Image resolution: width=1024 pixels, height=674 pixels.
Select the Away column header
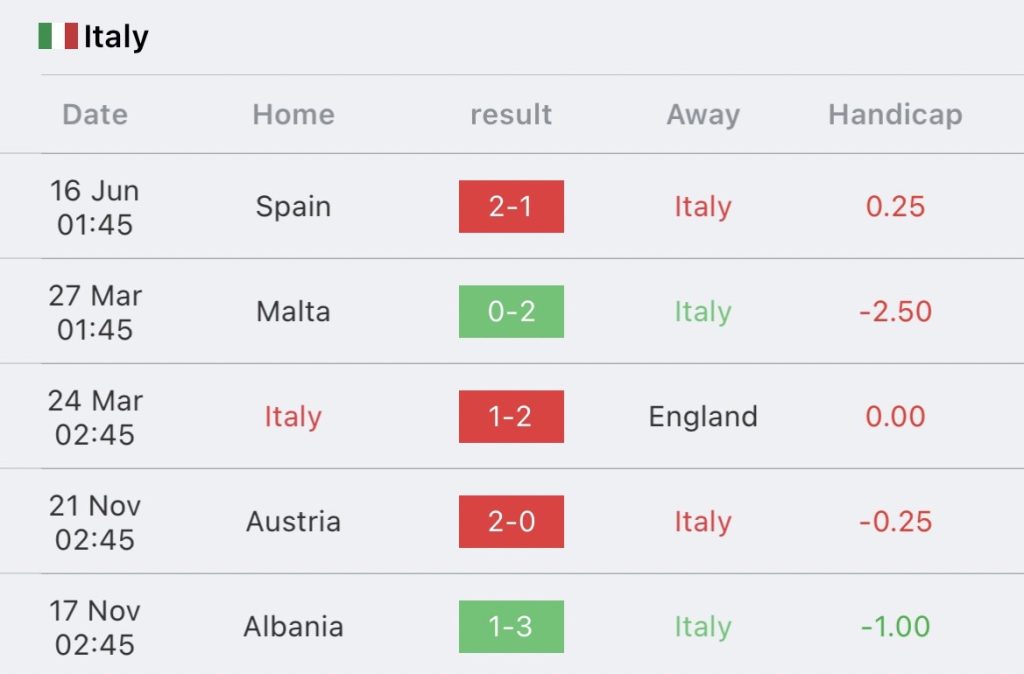coord(703,116)
